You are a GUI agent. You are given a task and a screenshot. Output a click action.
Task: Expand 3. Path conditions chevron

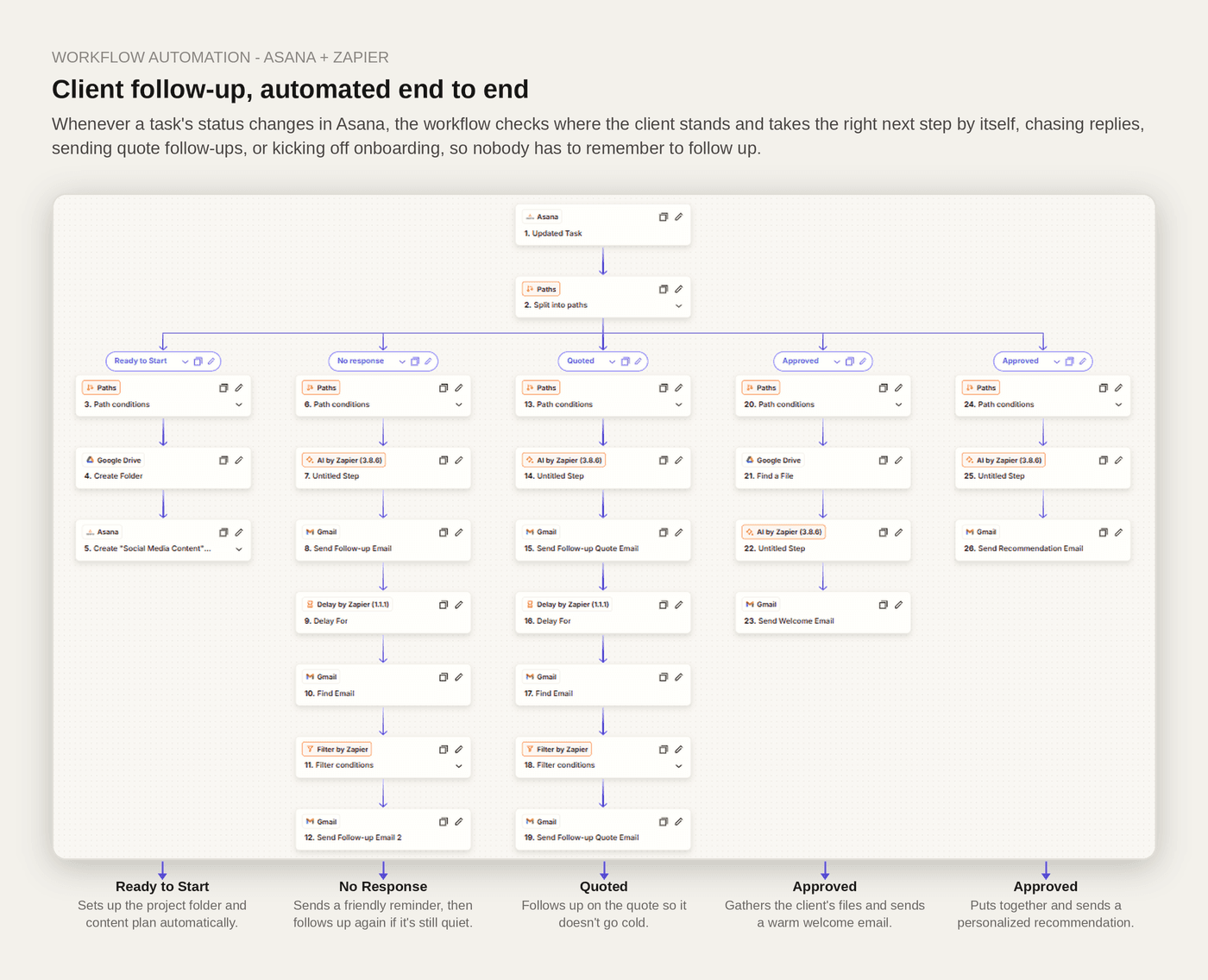239,405
